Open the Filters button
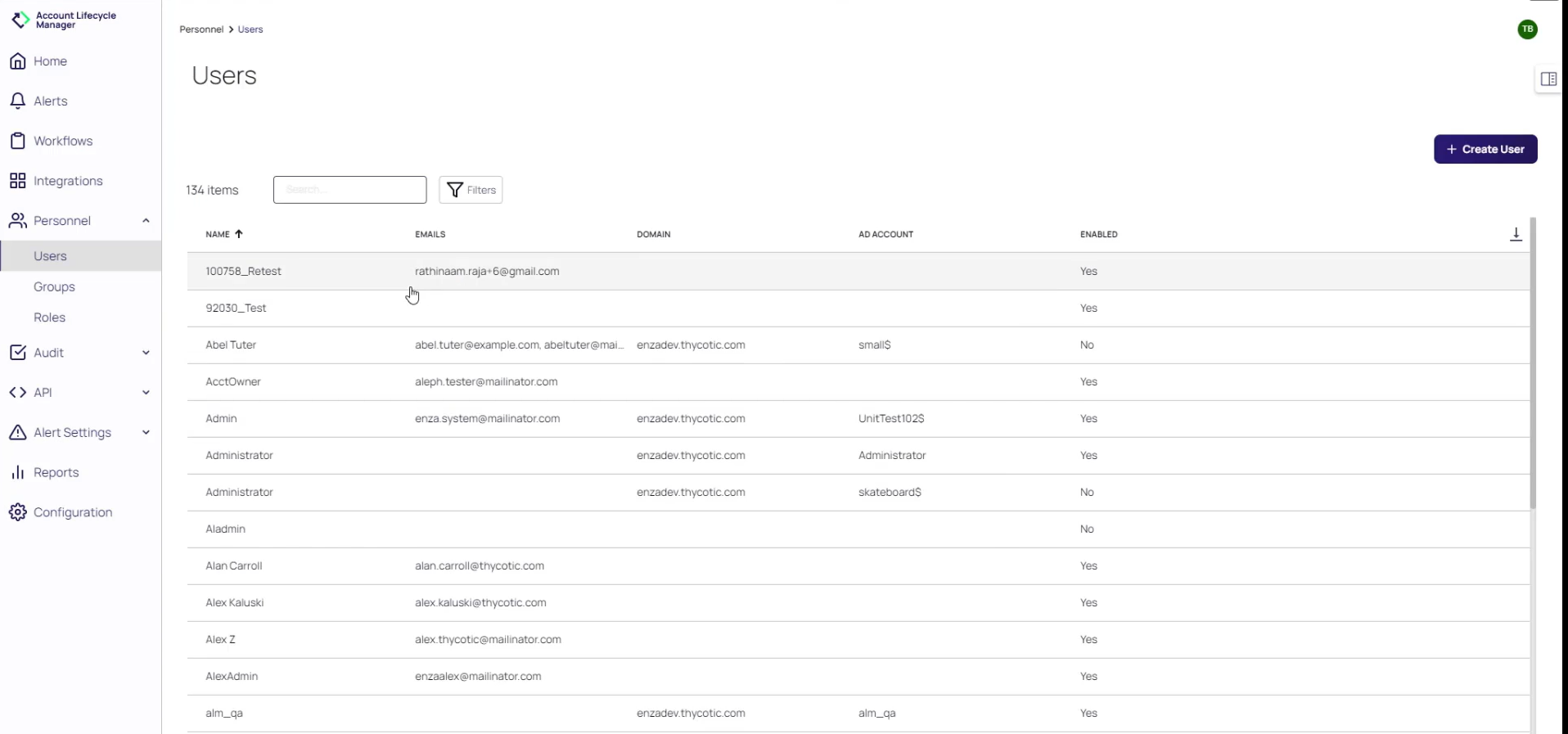The height and width of the screenshot is (734, 1568). tap(471, 190)
